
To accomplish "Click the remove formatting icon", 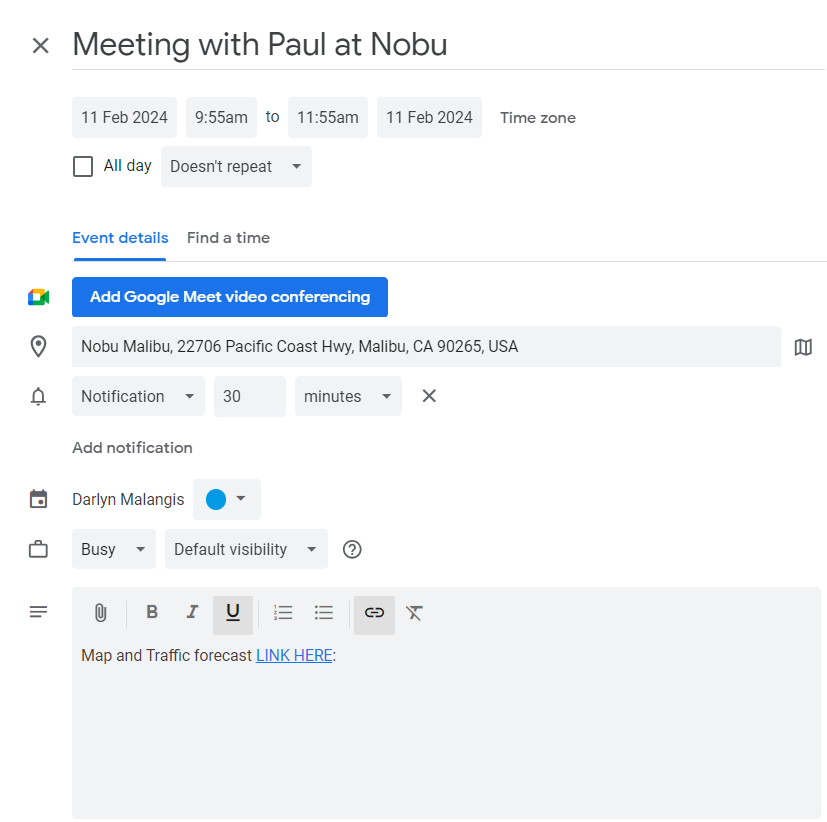I will [x=415, y=613].
